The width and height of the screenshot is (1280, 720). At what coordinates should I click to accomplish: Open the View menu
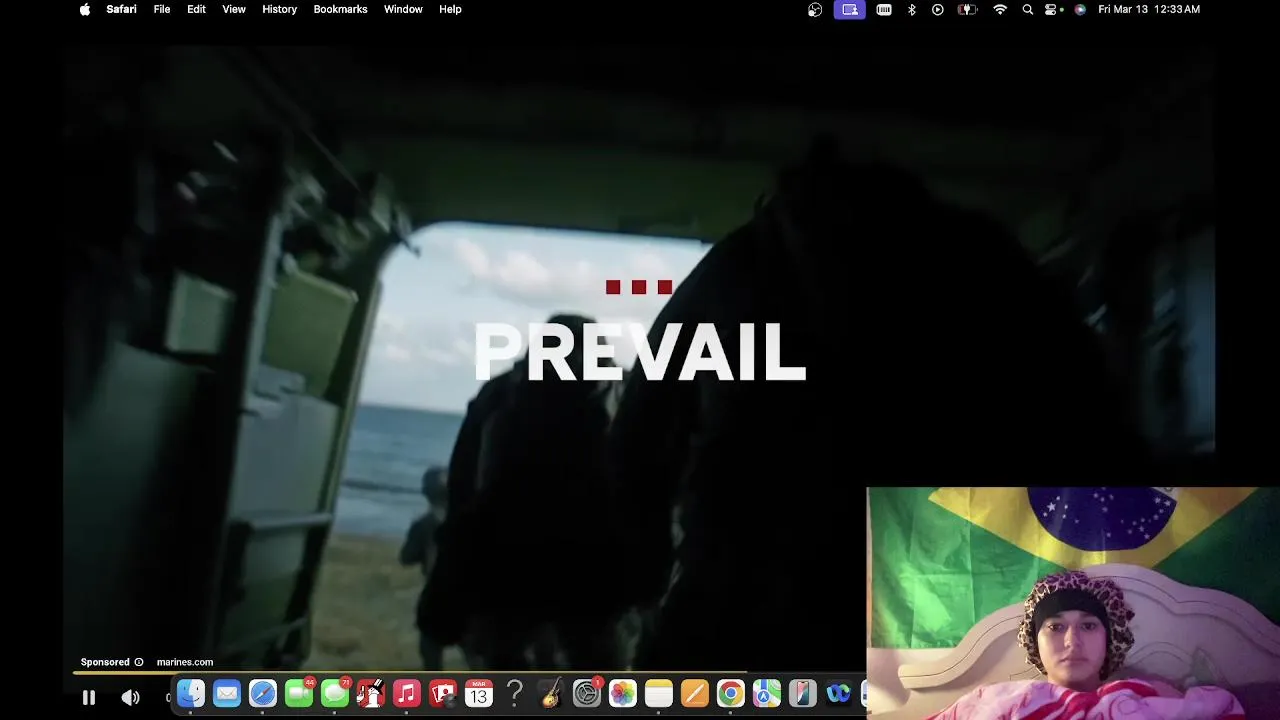point(234,9)
